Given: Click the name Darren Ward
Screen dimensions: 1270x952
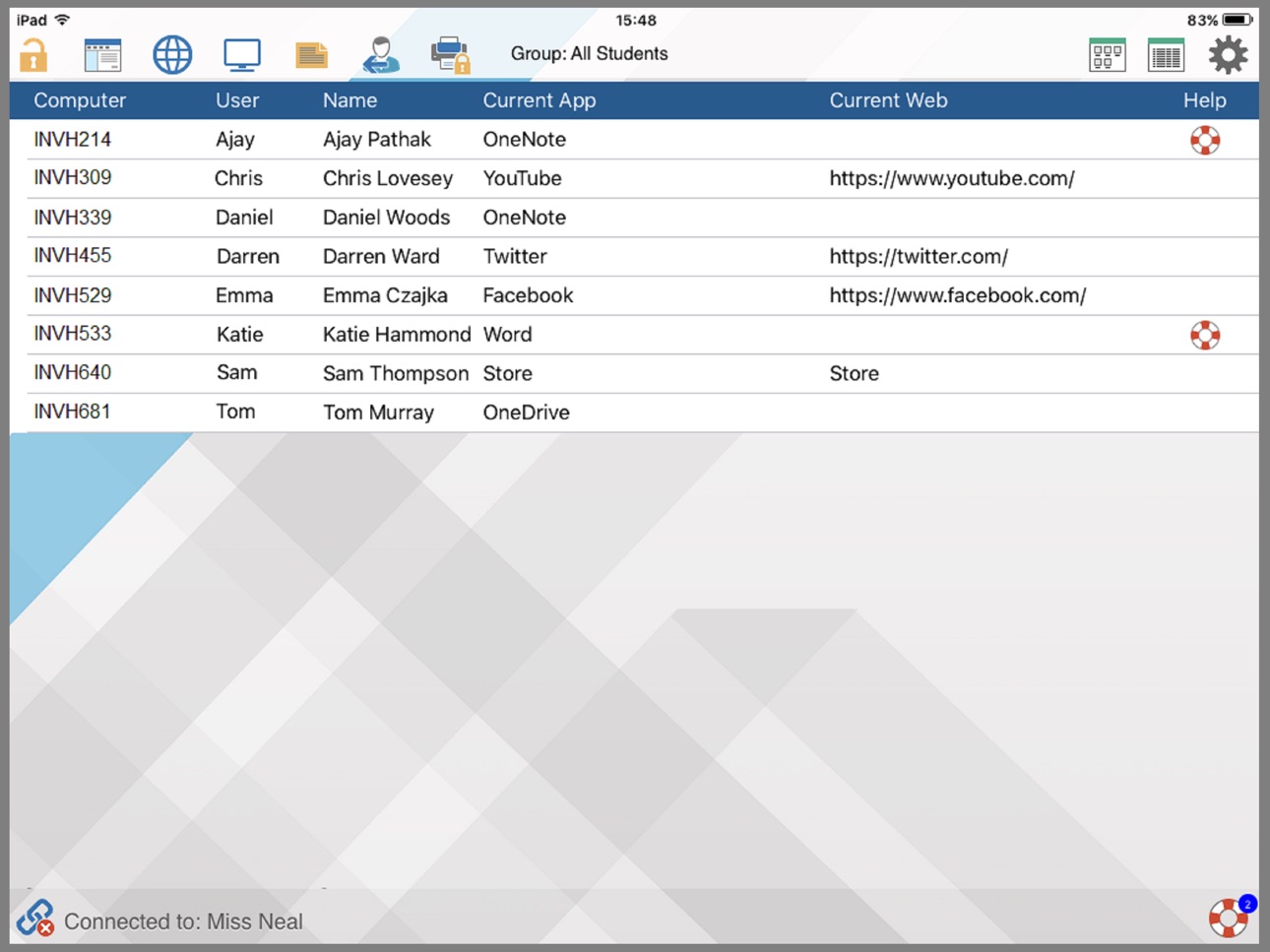Looking at the screenshot, I should pos(381,257).
